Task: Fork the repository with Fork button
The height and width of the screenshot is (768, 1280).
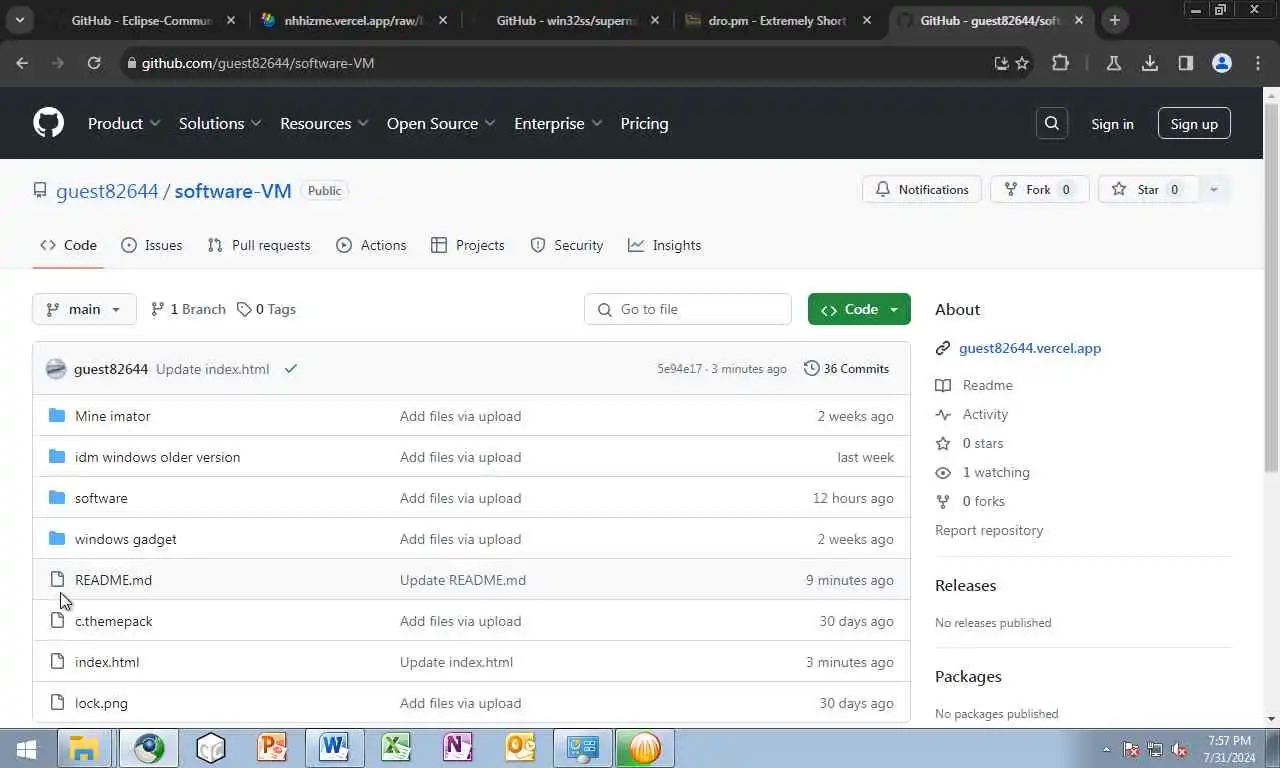Action: pos(1039,190)
